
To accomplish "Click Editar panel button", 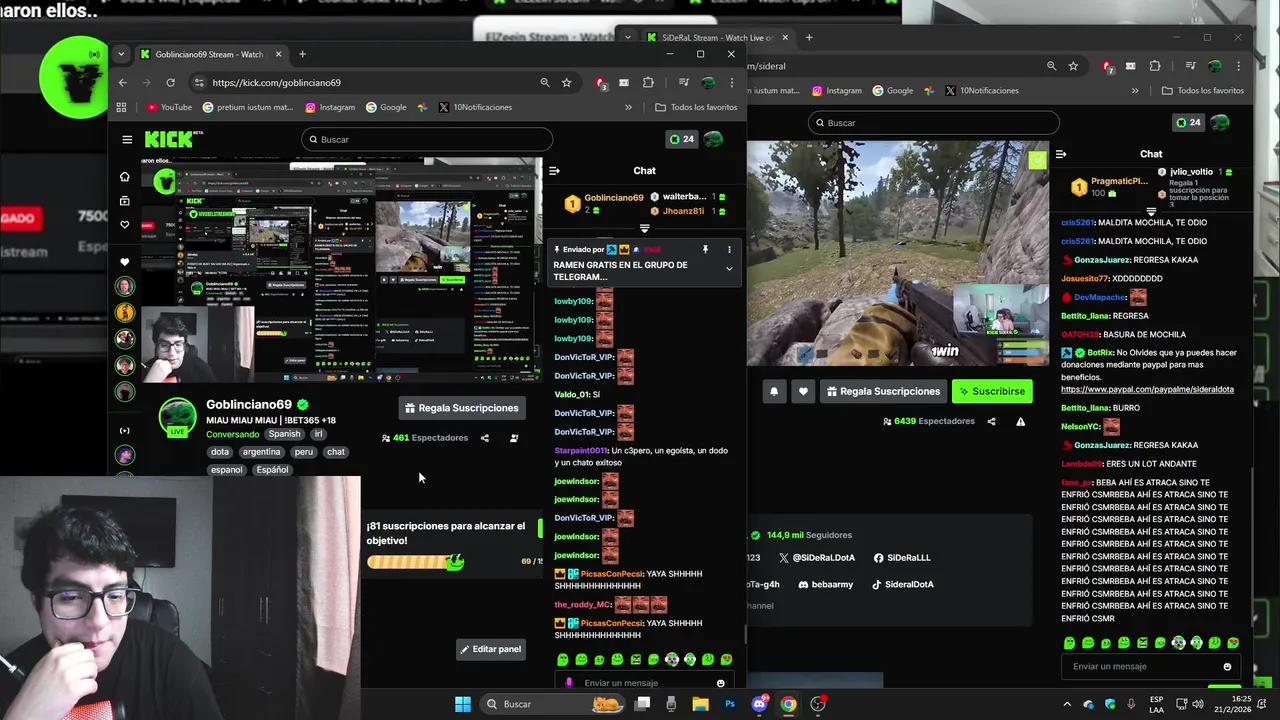I will 491,649.
